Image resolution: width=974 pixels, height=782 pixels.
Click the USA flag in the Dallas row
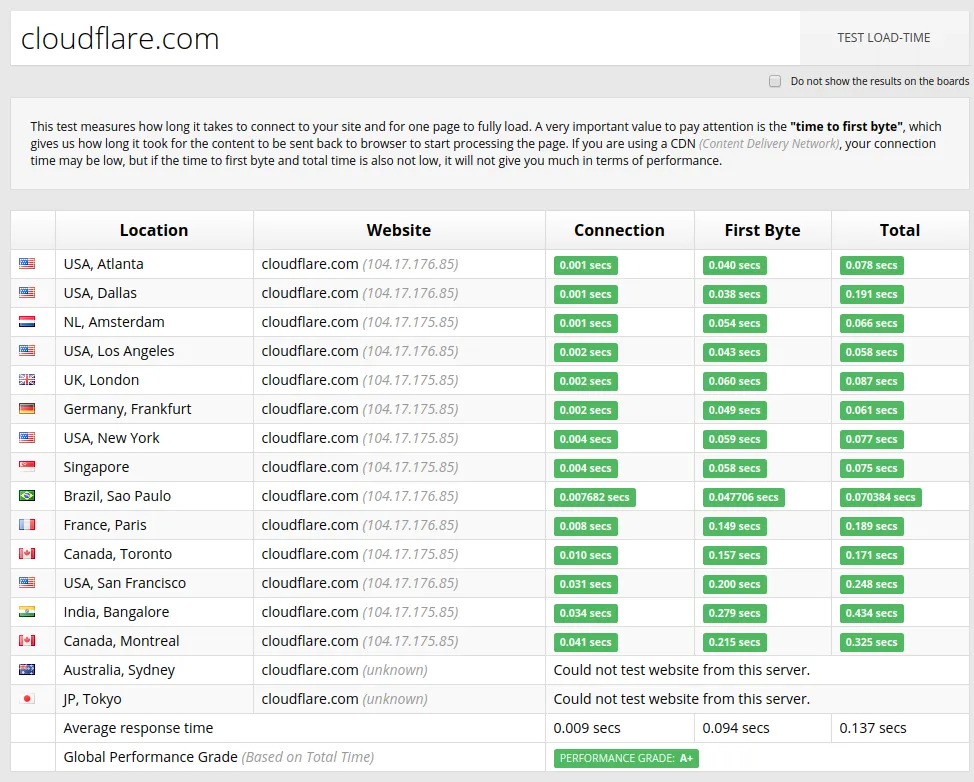point(27,293)
